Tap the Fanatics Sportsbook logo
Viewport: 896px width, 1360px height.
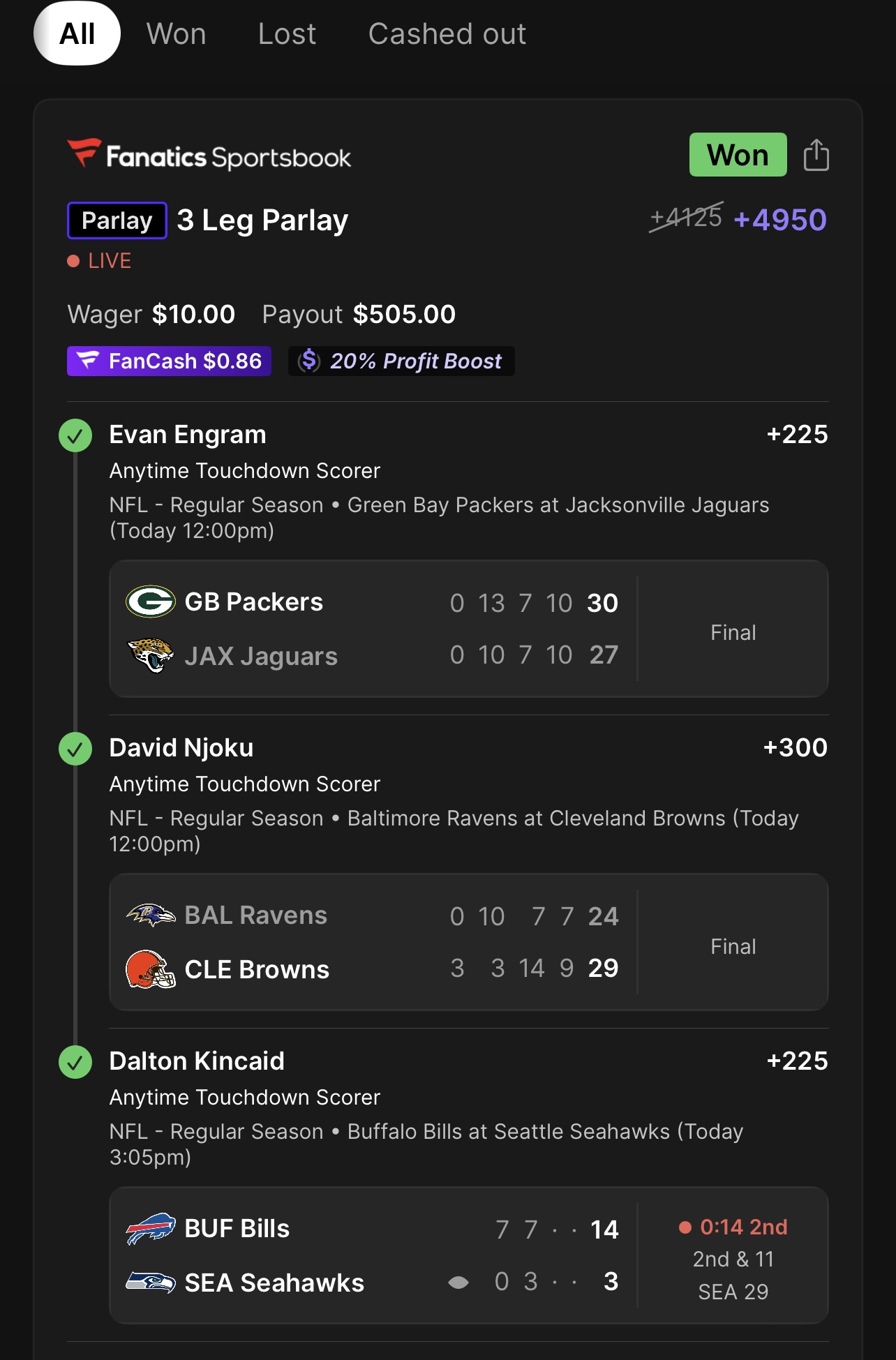(209, 155)
